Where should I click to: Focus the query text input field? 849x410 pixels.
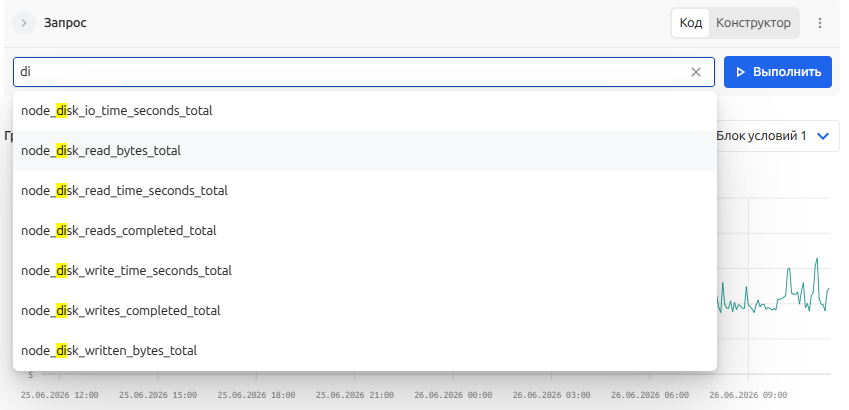point(352,72)
